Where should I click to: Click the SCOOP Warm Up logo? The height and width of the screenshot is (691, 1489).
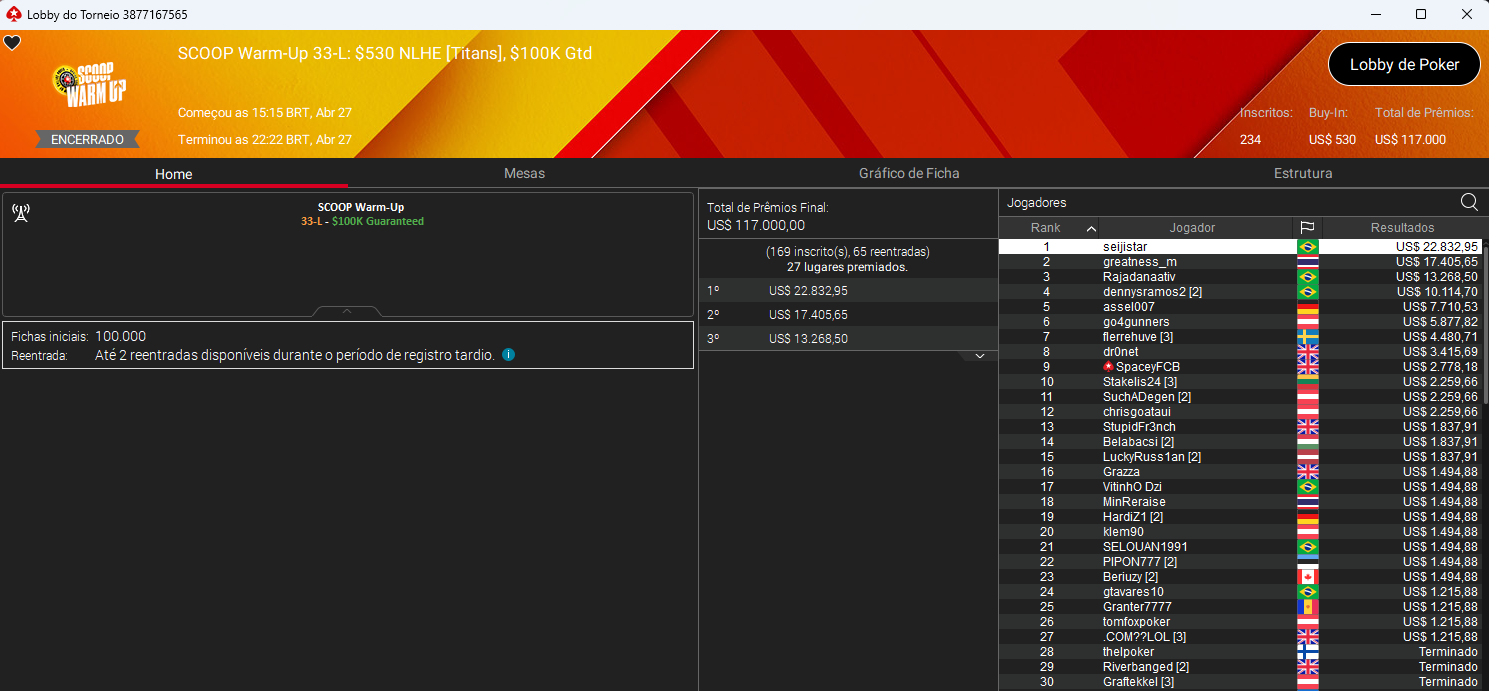pyautogui.click(x=88, y=86)
